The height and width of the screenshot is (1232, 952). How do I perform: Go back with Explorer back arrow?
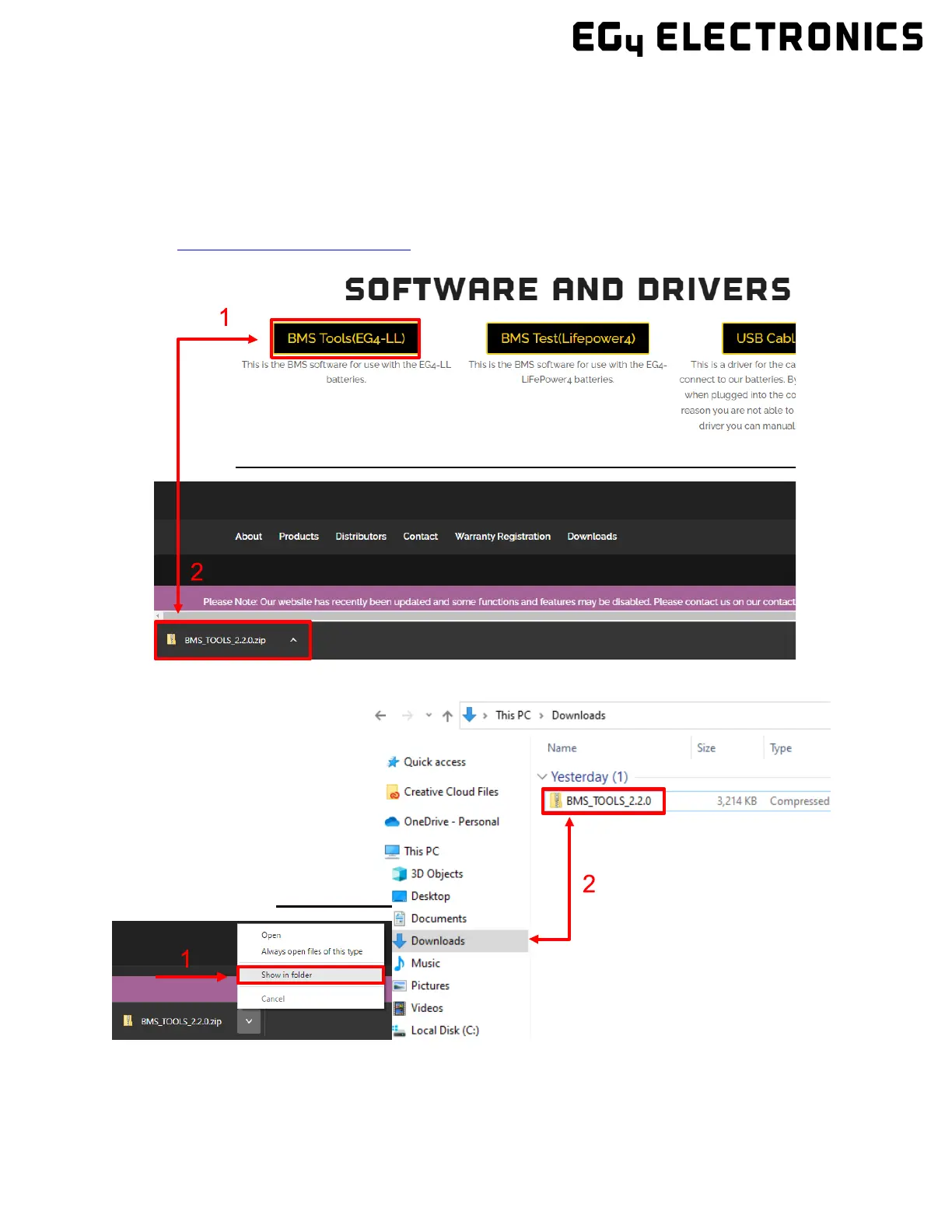click(380, 716)
